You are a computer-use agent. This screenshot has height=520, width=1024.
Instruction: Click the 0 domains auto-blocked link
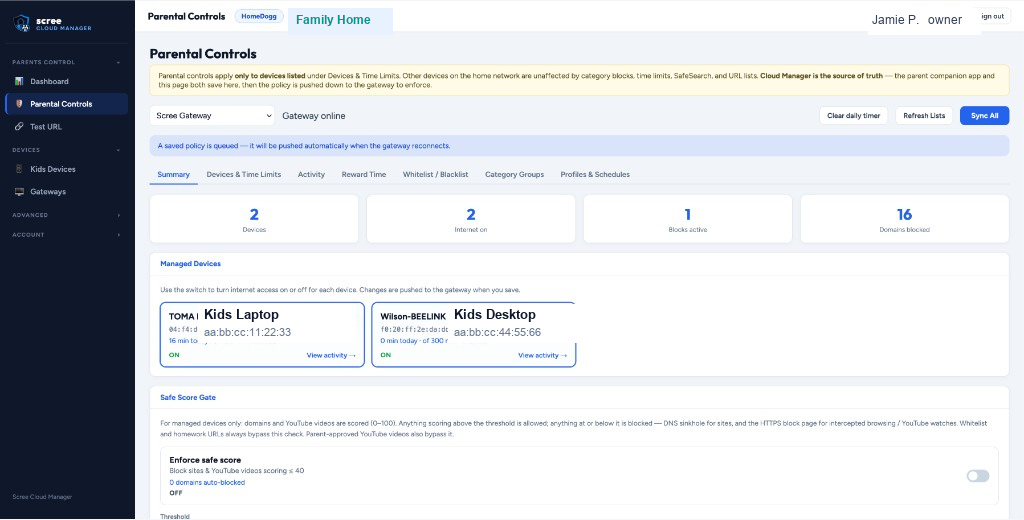coord(207,483)
